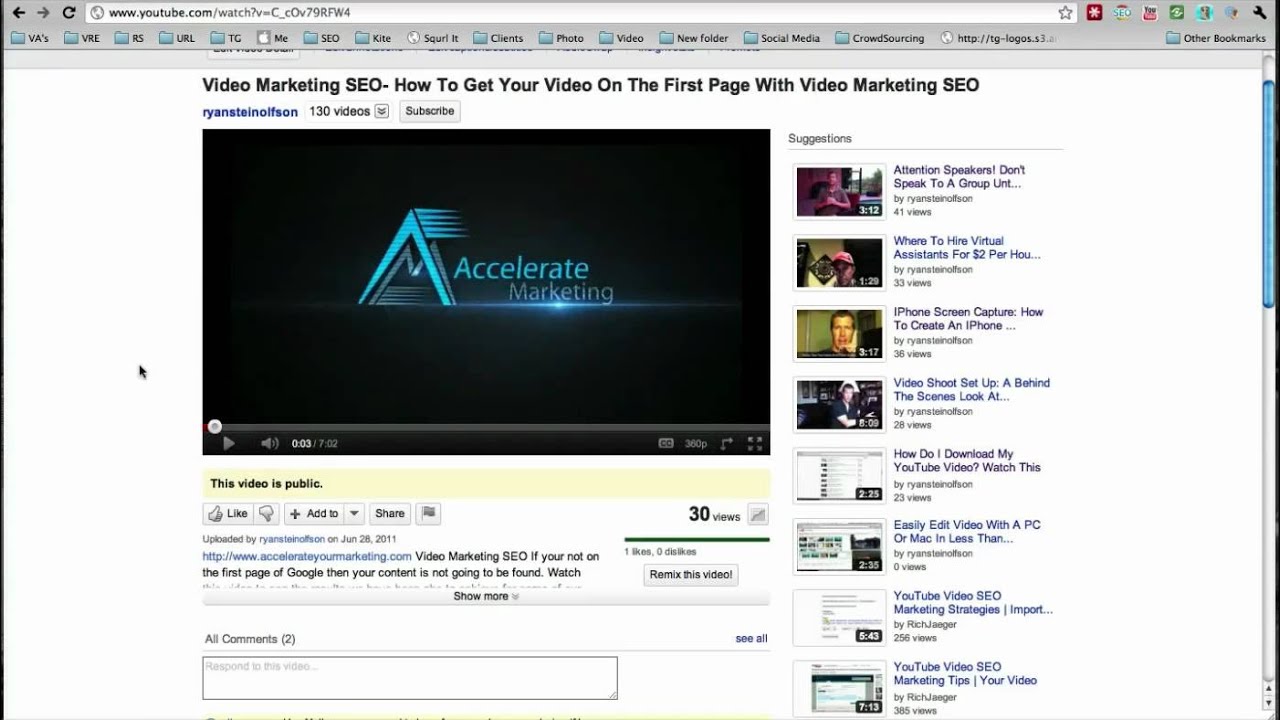
Task: Flag the video as inappropriate
Action: 429,514
